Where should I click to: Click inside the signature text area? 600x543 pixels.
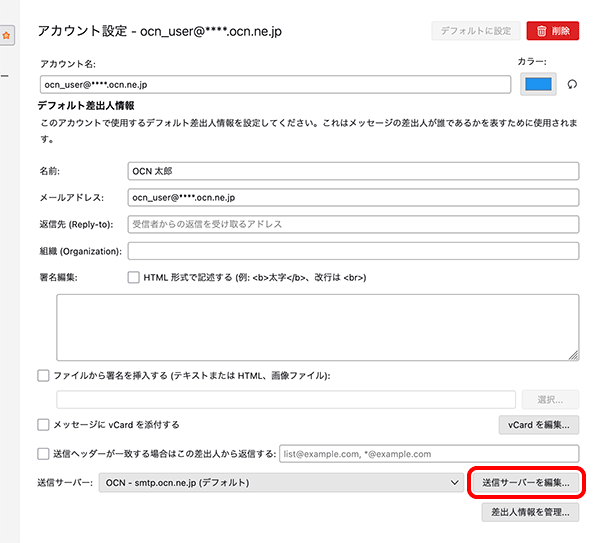[317, 326]
